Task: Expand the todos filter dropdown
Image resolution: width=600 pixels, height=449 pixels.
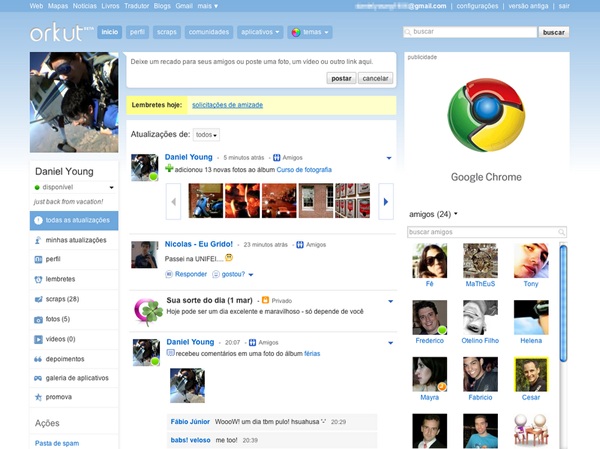Action: [x=206, y=134]
